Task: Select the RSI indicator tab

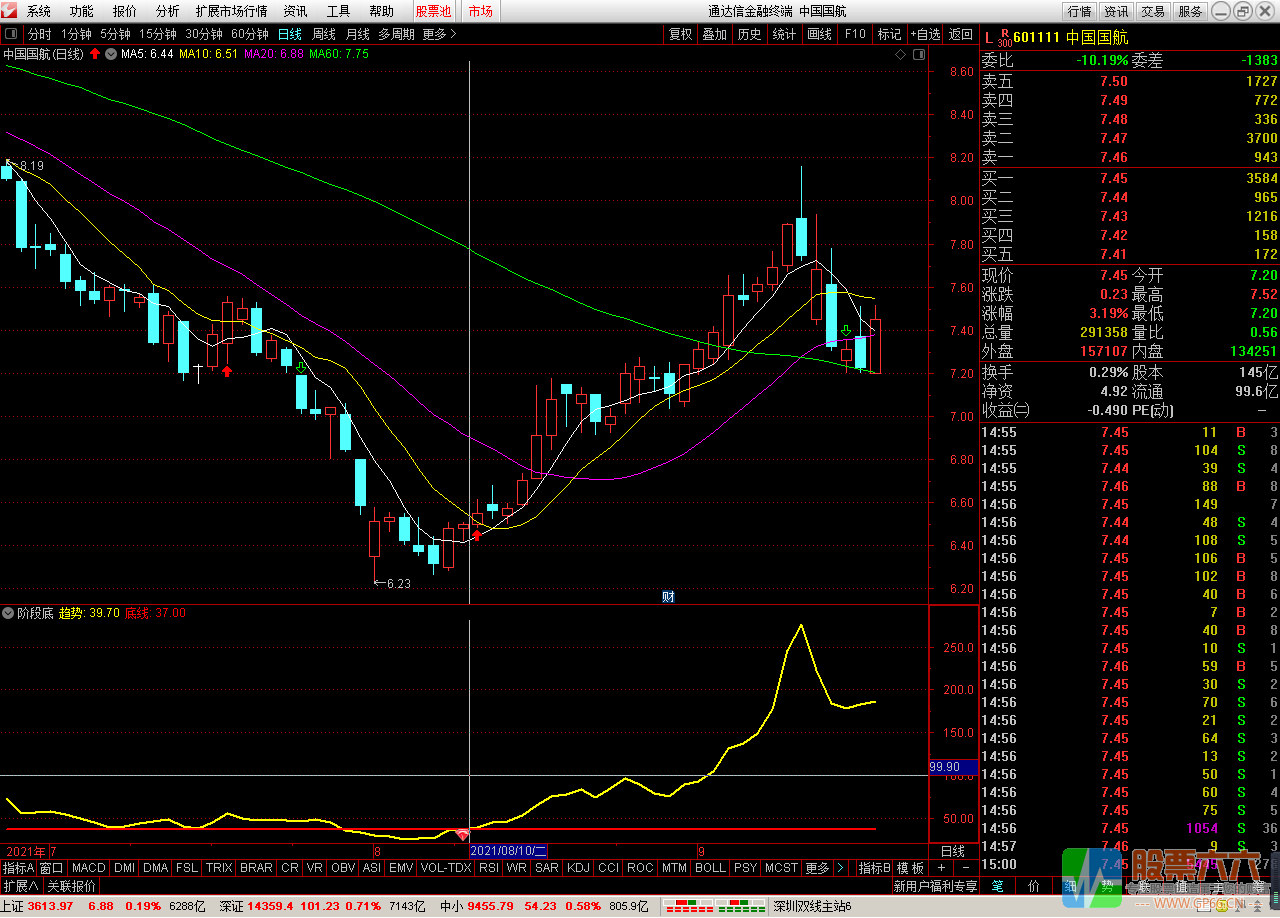Action: point(489,868)
